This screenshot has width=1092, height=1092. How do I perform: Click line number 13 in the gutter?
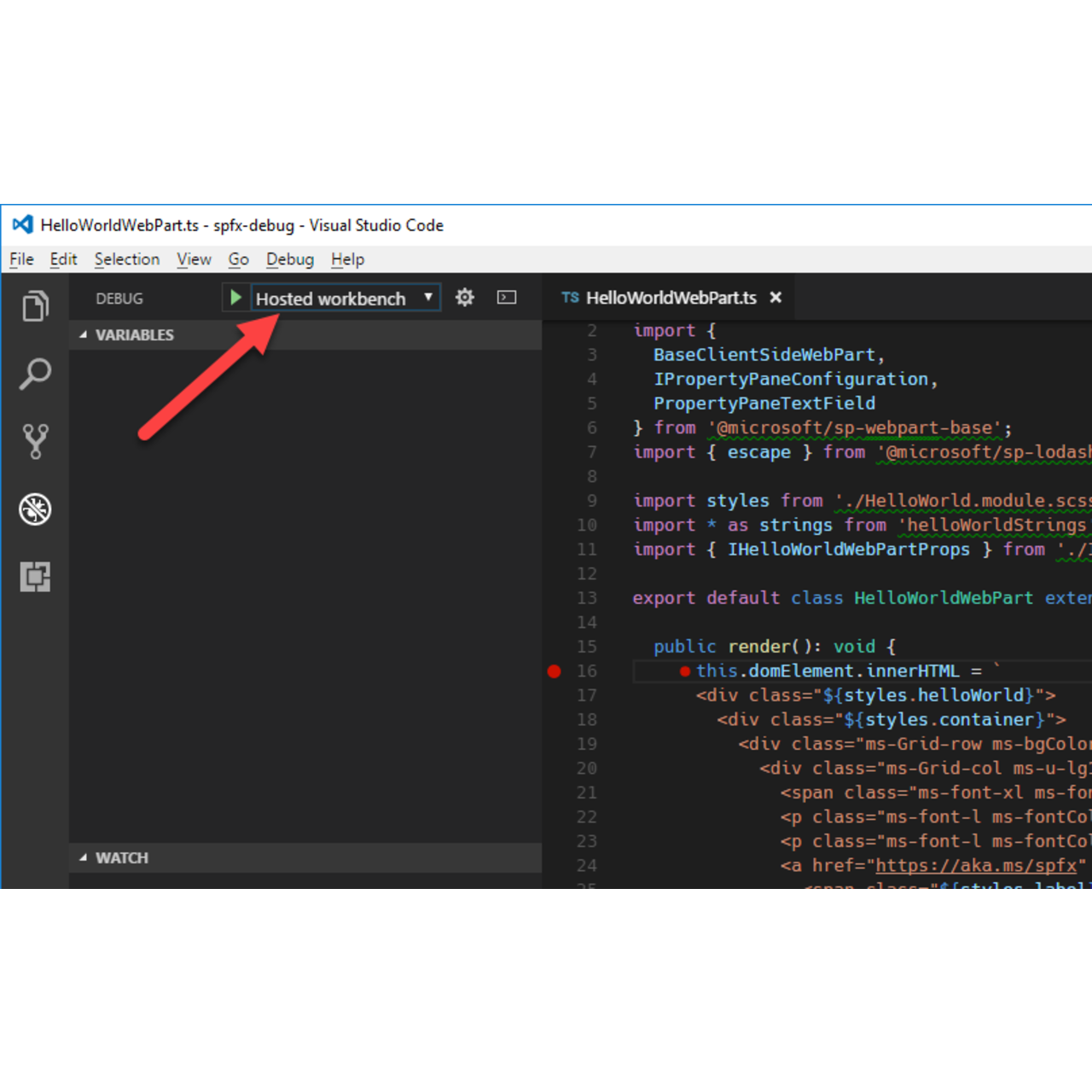[x=587, y=598]
